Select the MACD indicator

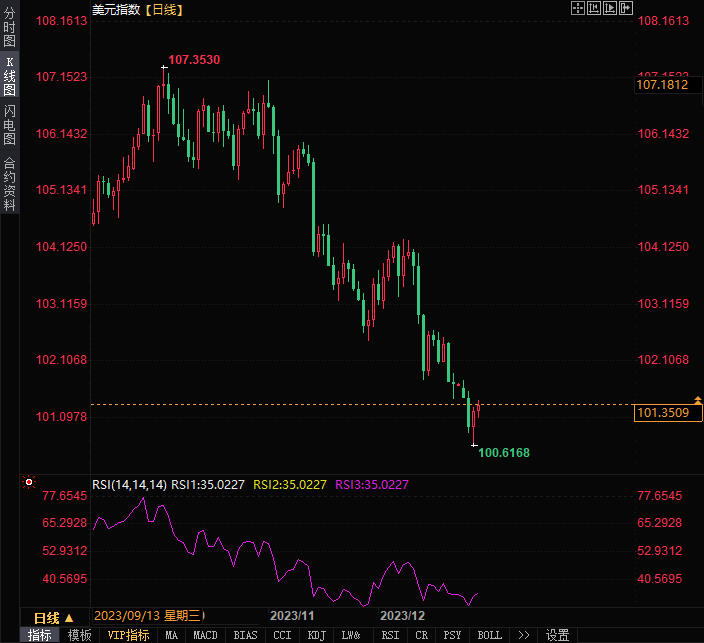(205, 635)
